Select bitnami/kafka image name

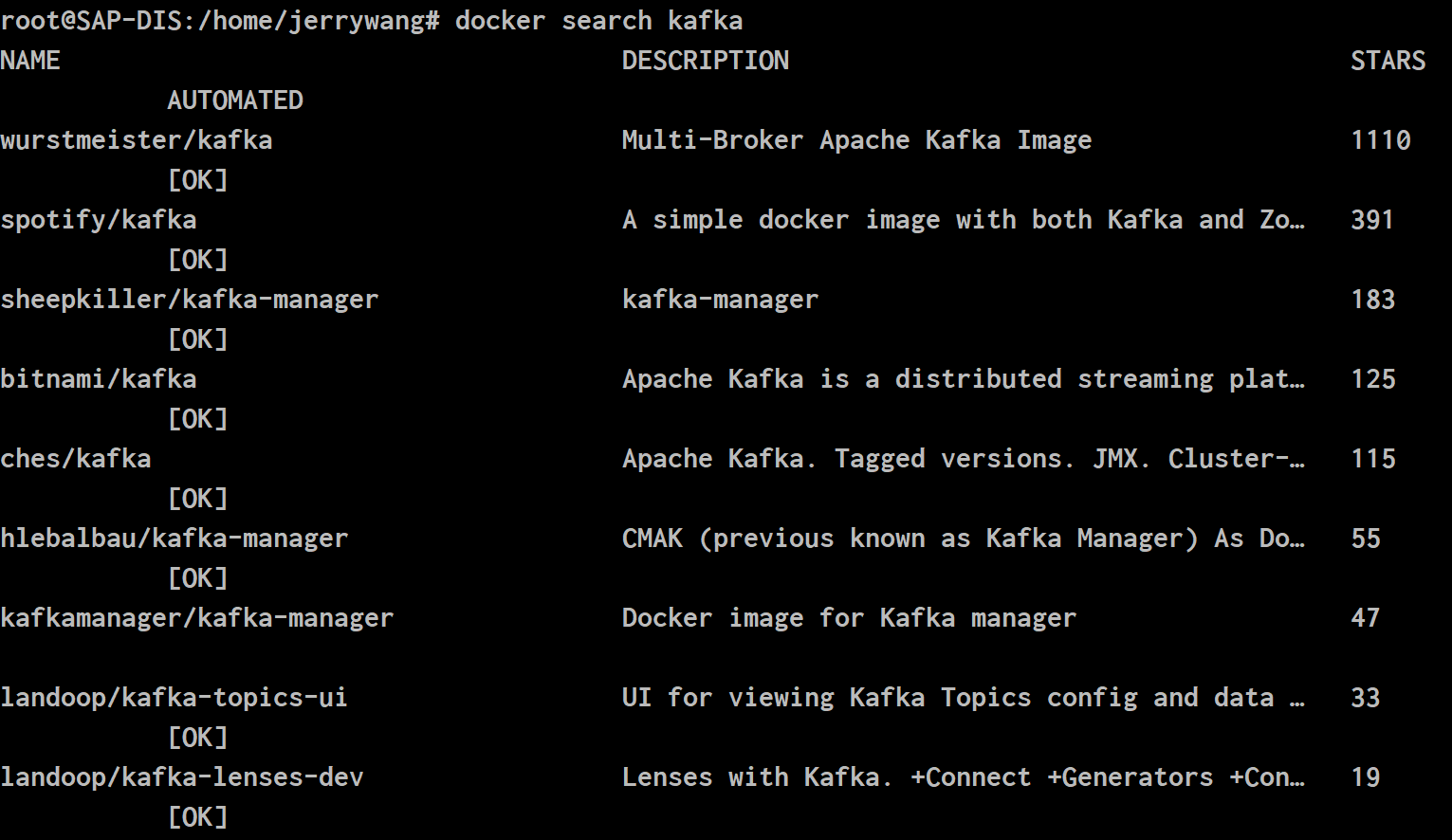coord(99,379)
